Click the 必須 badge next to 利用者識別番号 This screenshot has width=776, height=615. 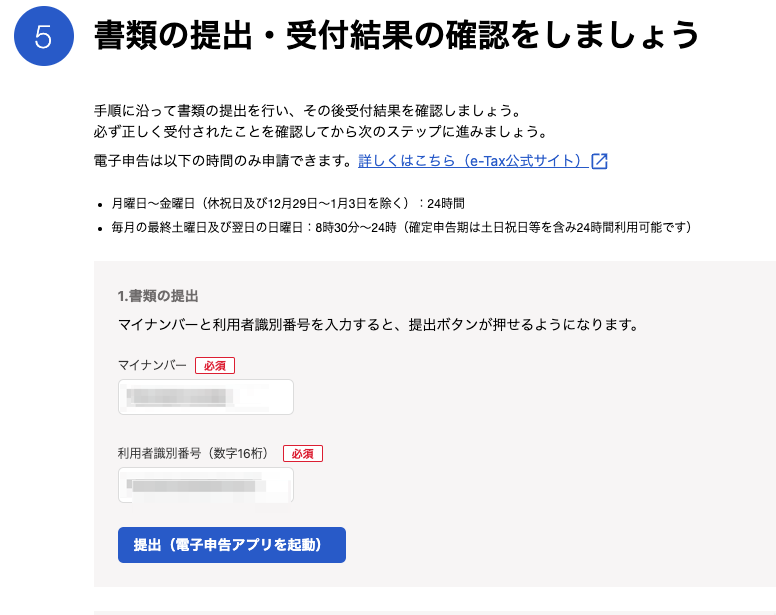point(302,454)
